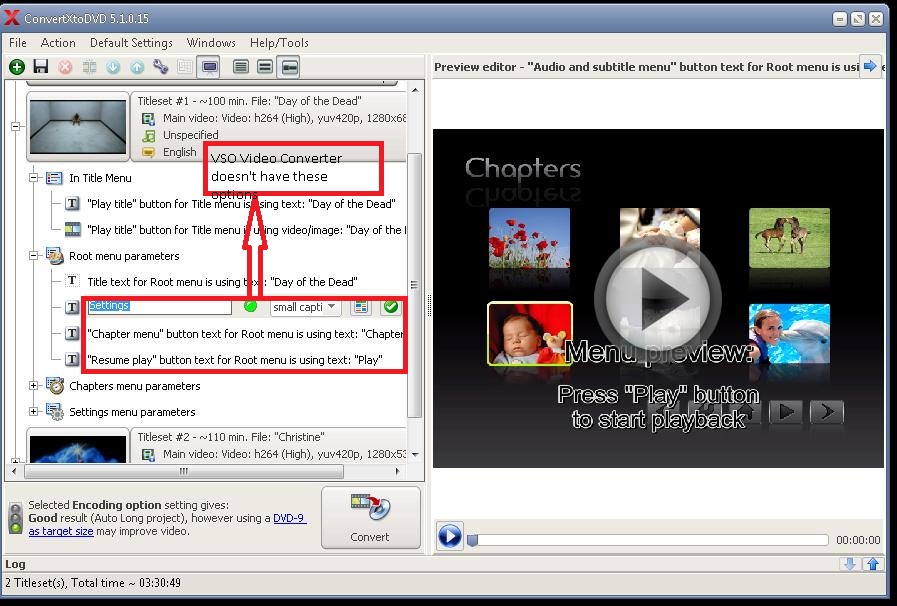897x606 pixels.
Task: Open the Action menu
Action: [x=58, y=43]
